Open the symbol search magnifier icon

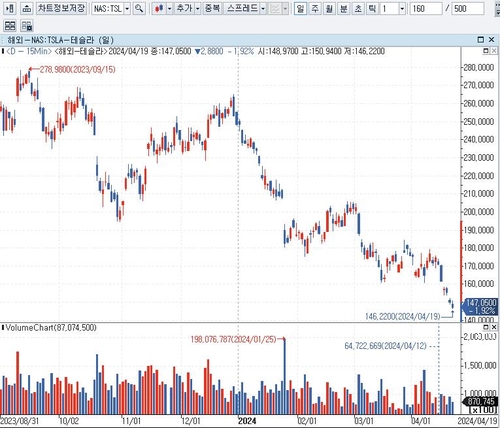click(139, 8)
